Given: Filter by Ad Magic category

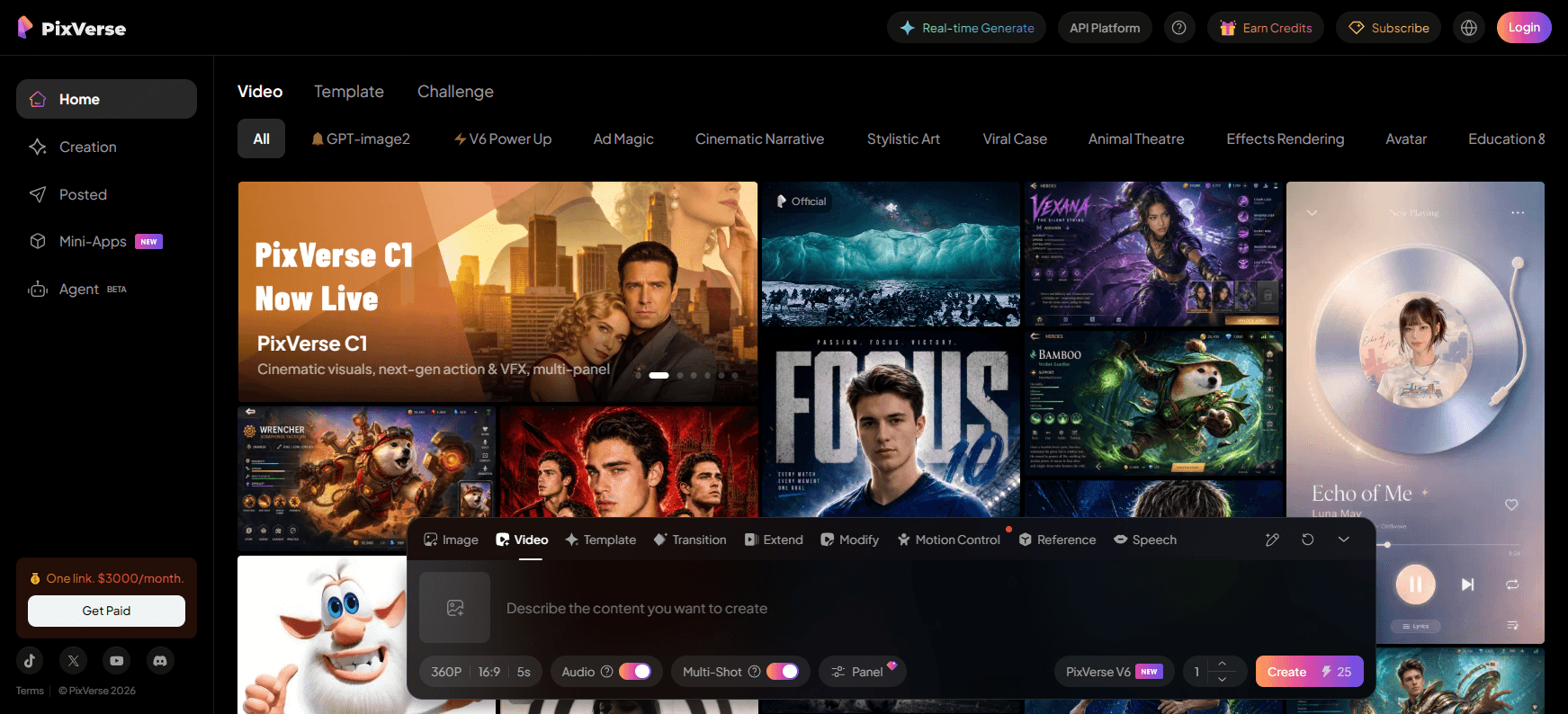Looking at the screenshot, I should (x=623, y=138).
